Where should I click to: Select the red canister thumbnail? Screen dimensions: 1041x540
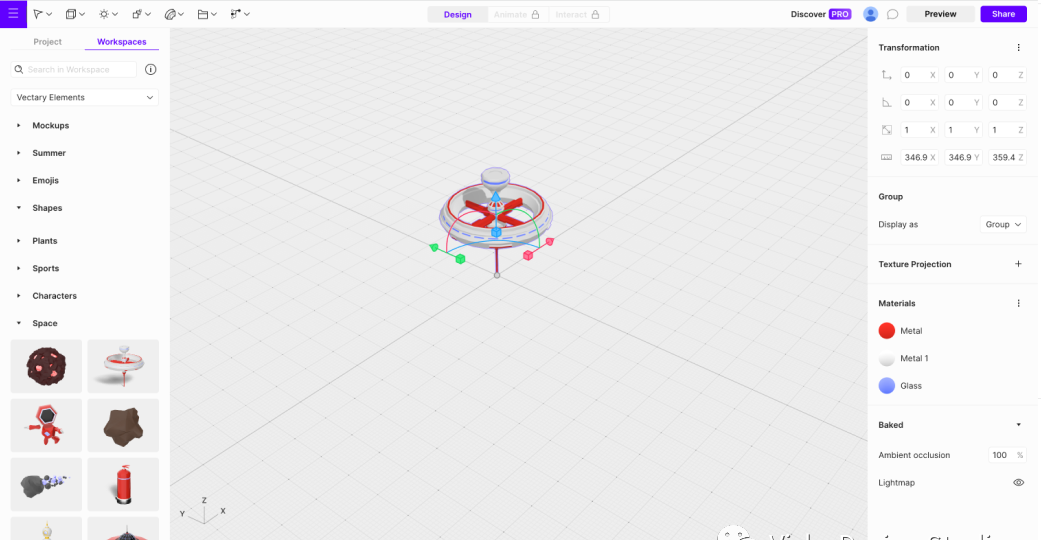(123, 484)
